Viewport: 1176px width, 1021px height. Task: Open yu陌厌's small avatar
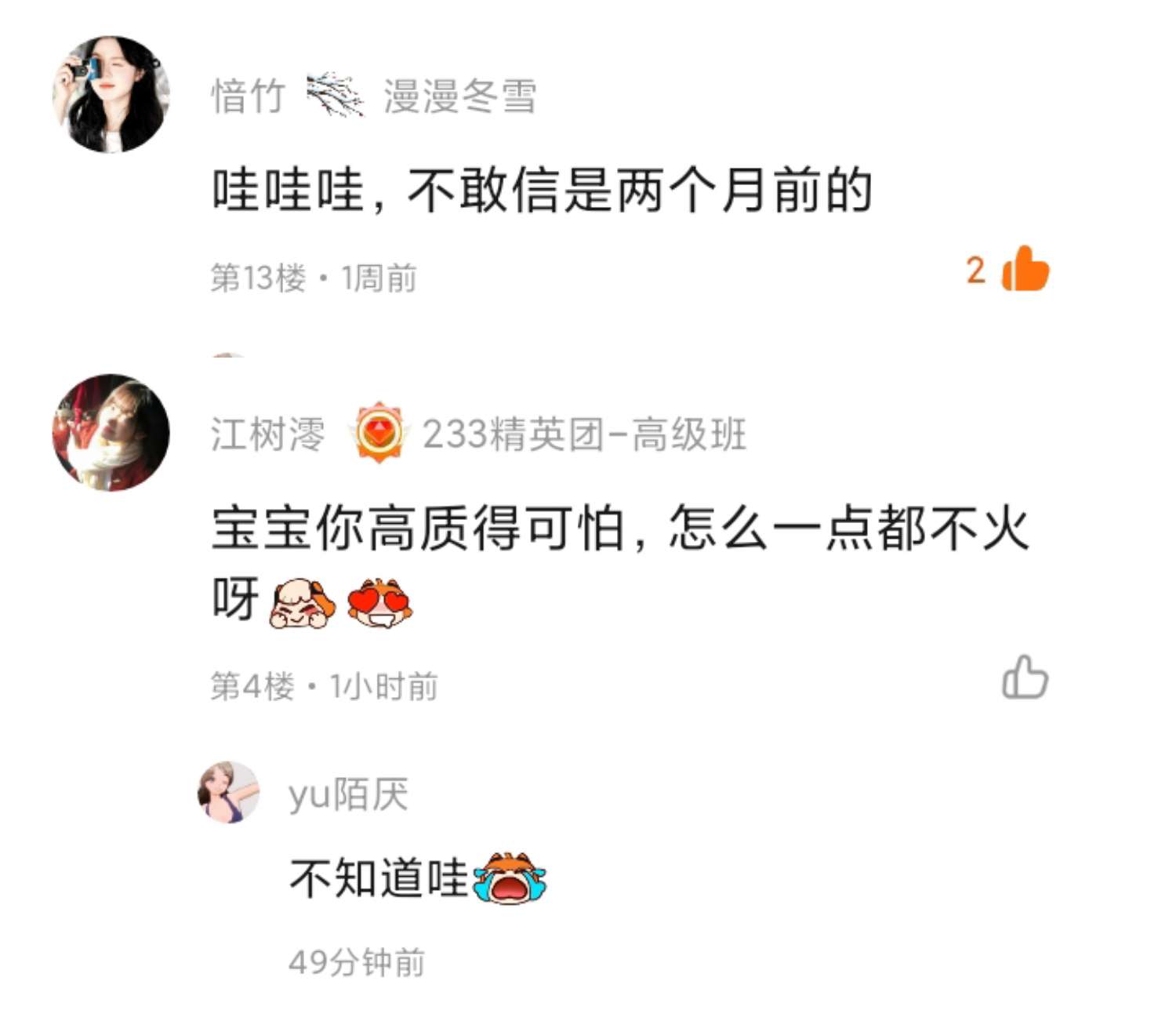(x=228, y=792)
